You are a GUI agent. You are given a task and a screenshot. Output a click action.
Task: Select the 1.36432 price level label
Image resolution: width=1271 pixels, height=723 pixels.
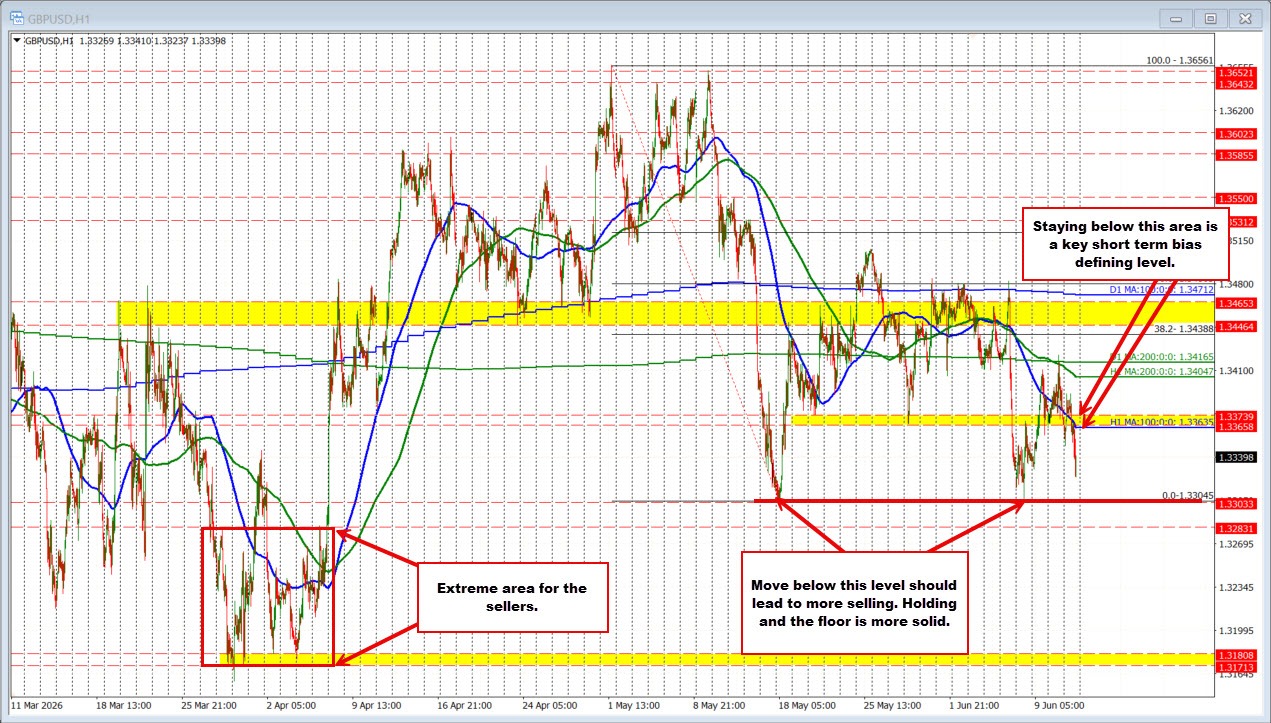coord(1236,85)
